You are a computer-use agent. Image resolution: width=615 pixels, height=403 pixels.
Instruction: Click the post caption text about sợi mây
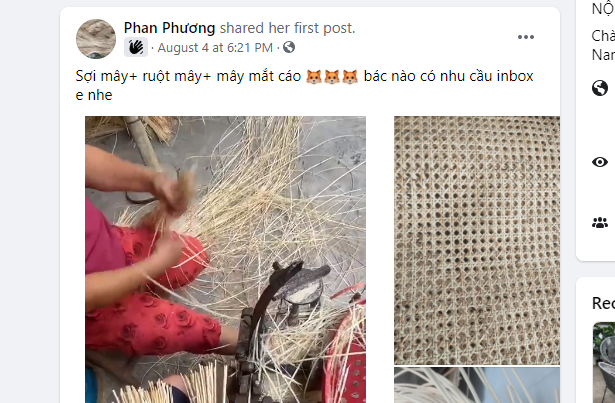[304, 85]
